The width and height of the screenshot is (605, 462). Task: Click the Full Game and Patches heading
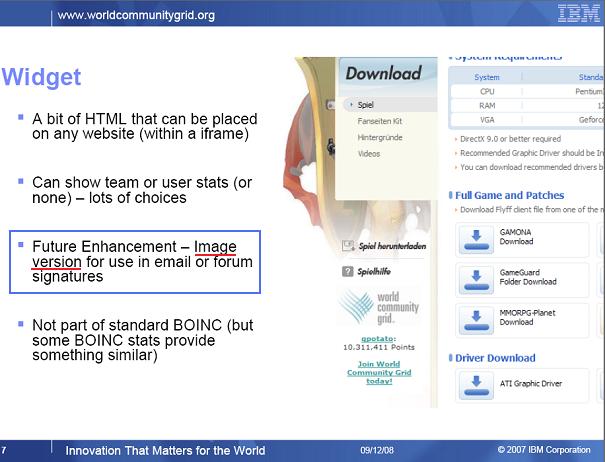click(x=509, y=195)
